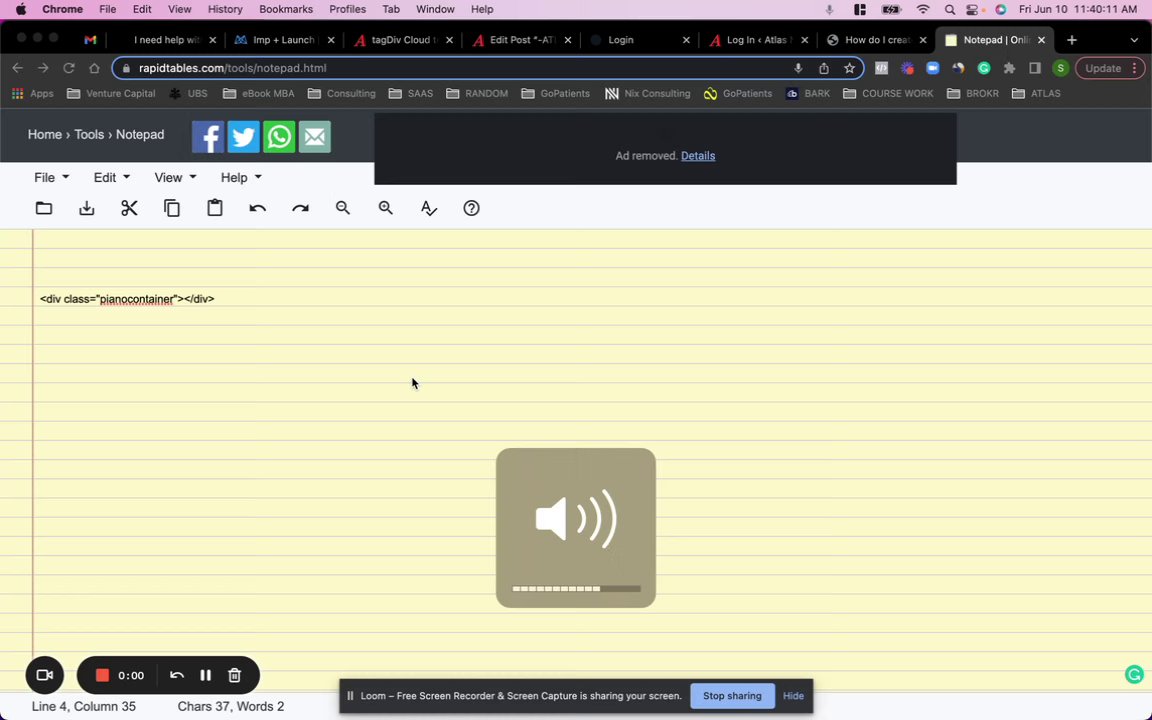This screenshot has width=1152, height=720.
Task: Click the share icon in address bar
Action: pyautogui.click(x=824, y=68)
